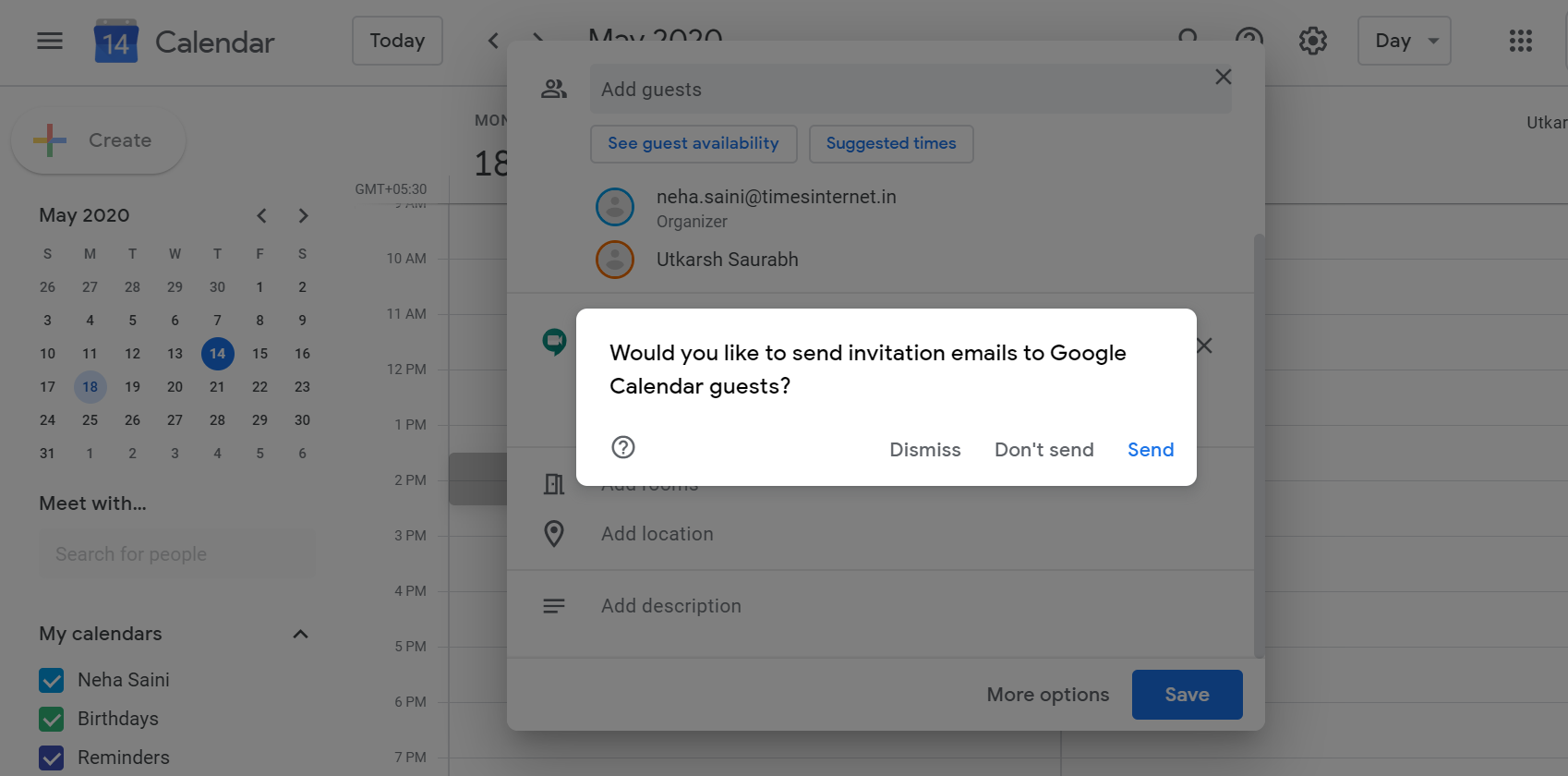The image size is (1568, 776).
Task: Click the Google Meet video icon
Action: tap(554, 342)
